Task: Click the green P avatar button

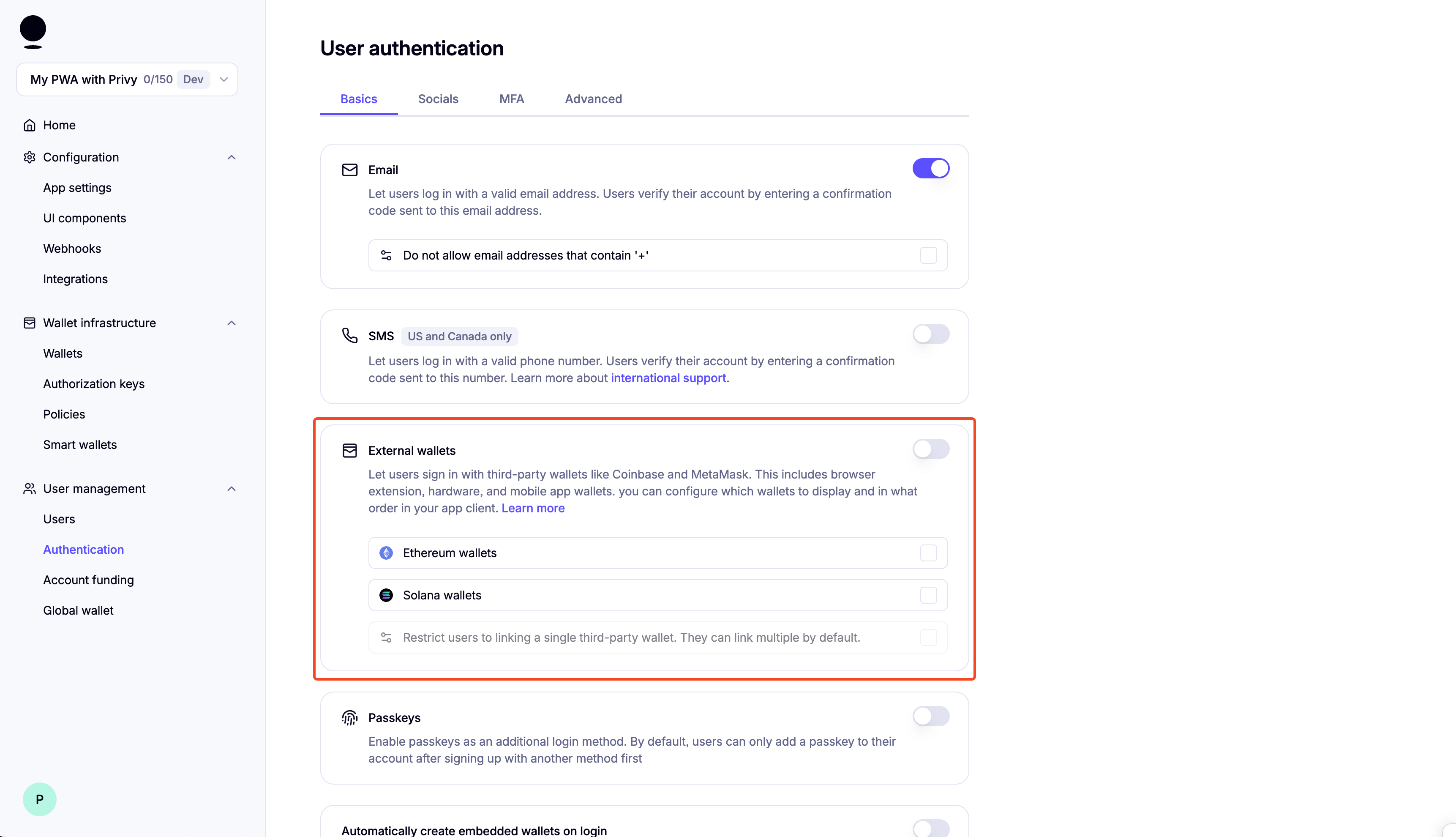Action: pos(39,799)
